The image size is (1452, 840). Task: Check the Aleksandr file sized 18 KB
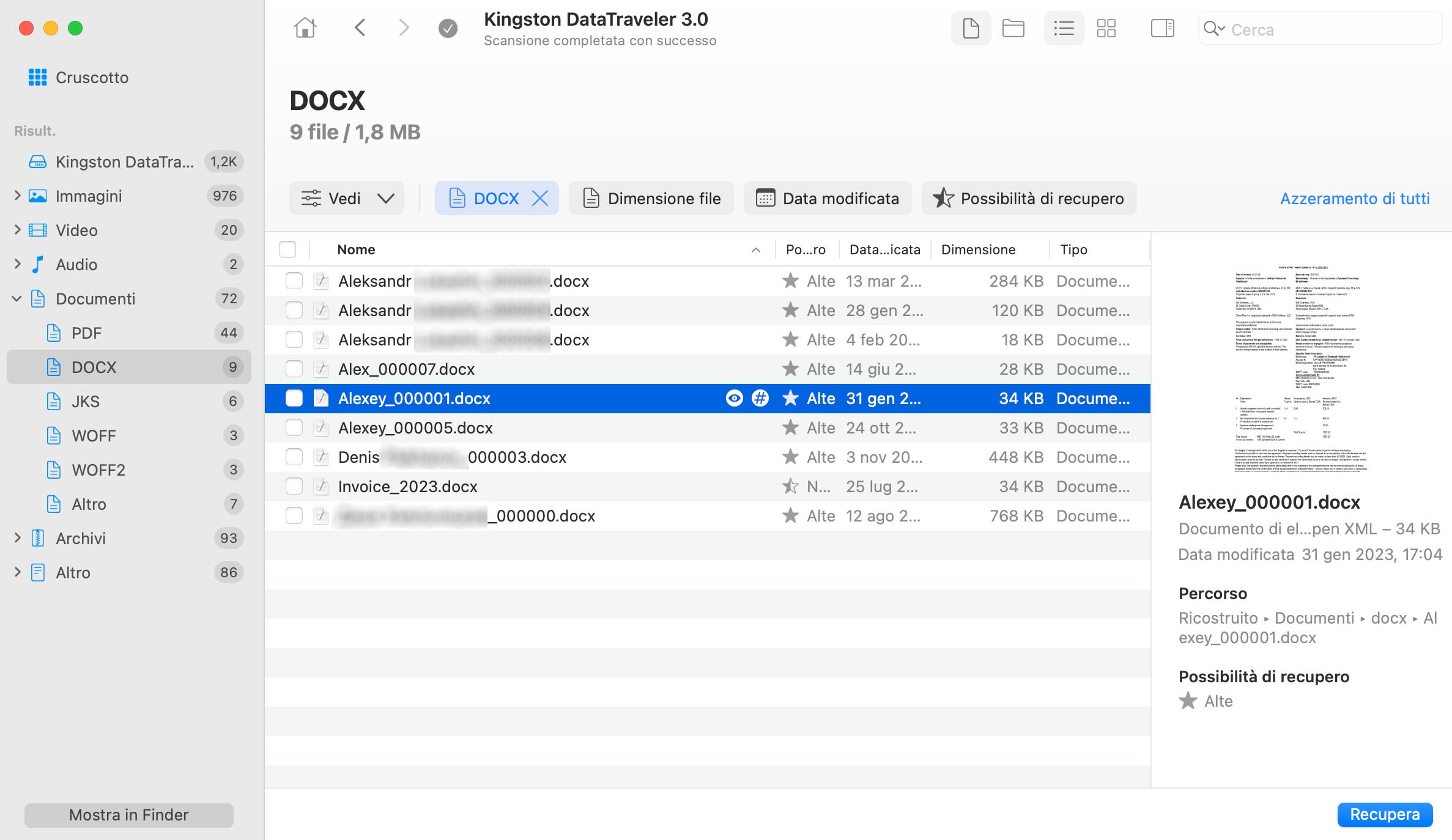click(x=294, y=340)
